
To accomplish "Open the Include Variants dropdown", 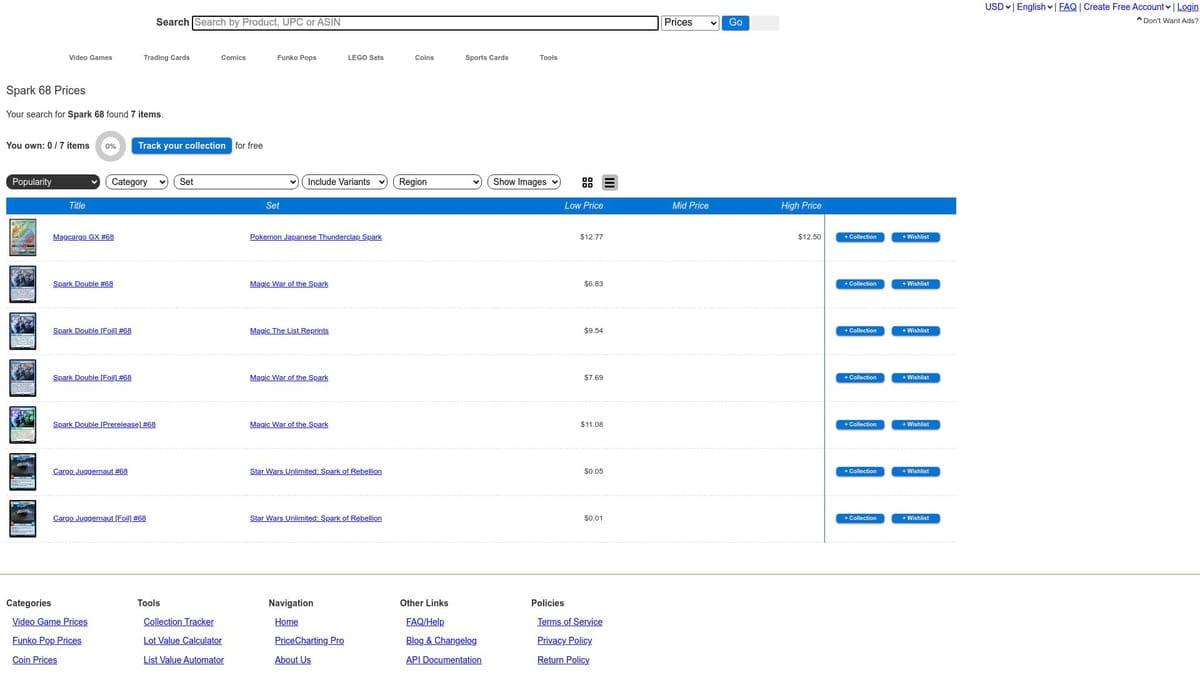I will 345,182.
